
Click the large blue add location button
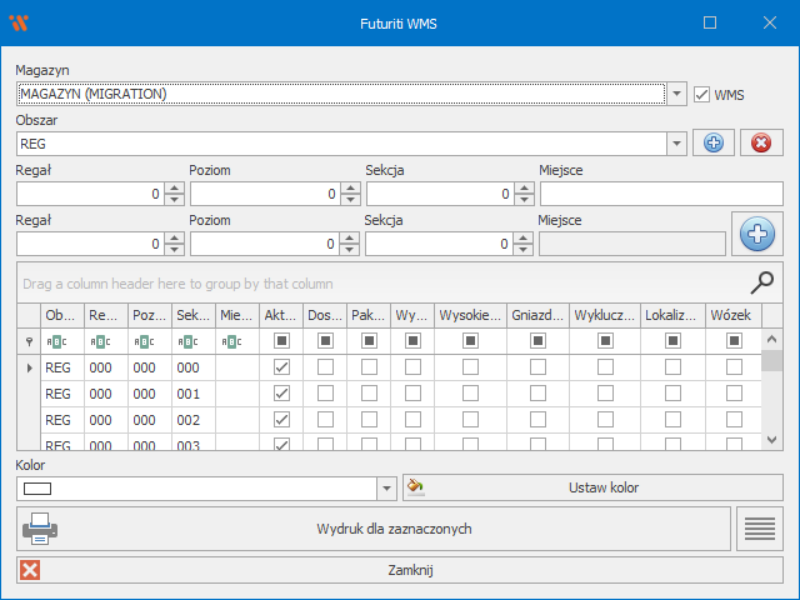(x=757, y=234)
